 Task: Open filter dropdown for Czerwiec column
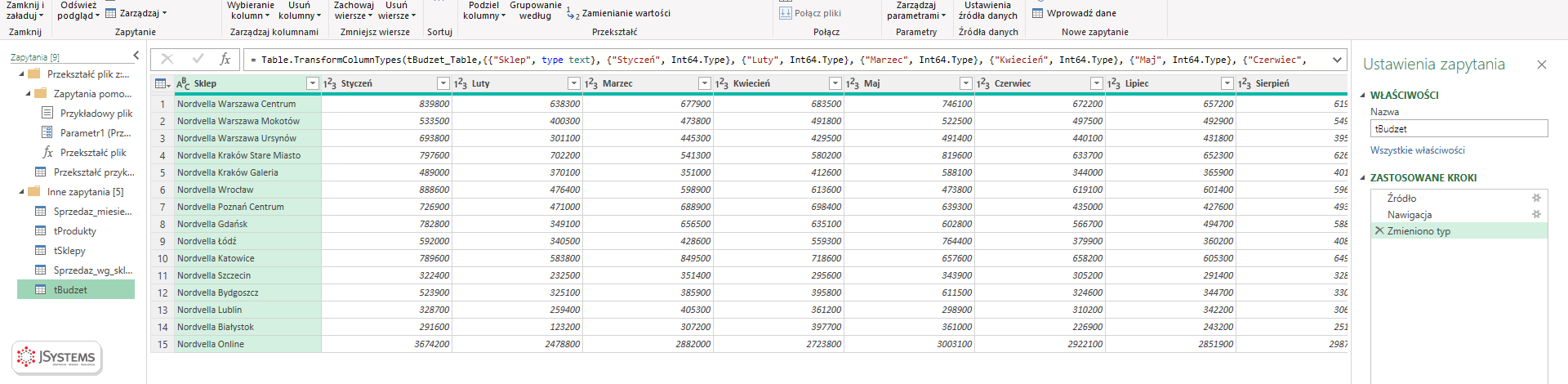1096,83
